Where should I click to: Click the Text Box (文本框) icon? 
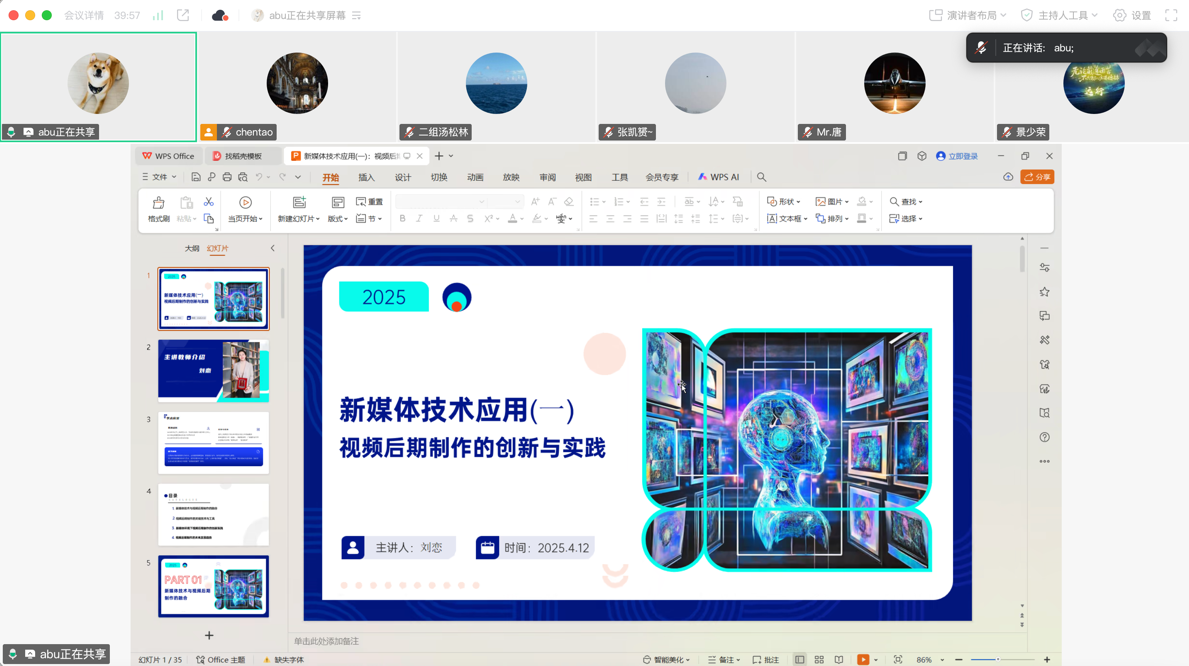785,218
